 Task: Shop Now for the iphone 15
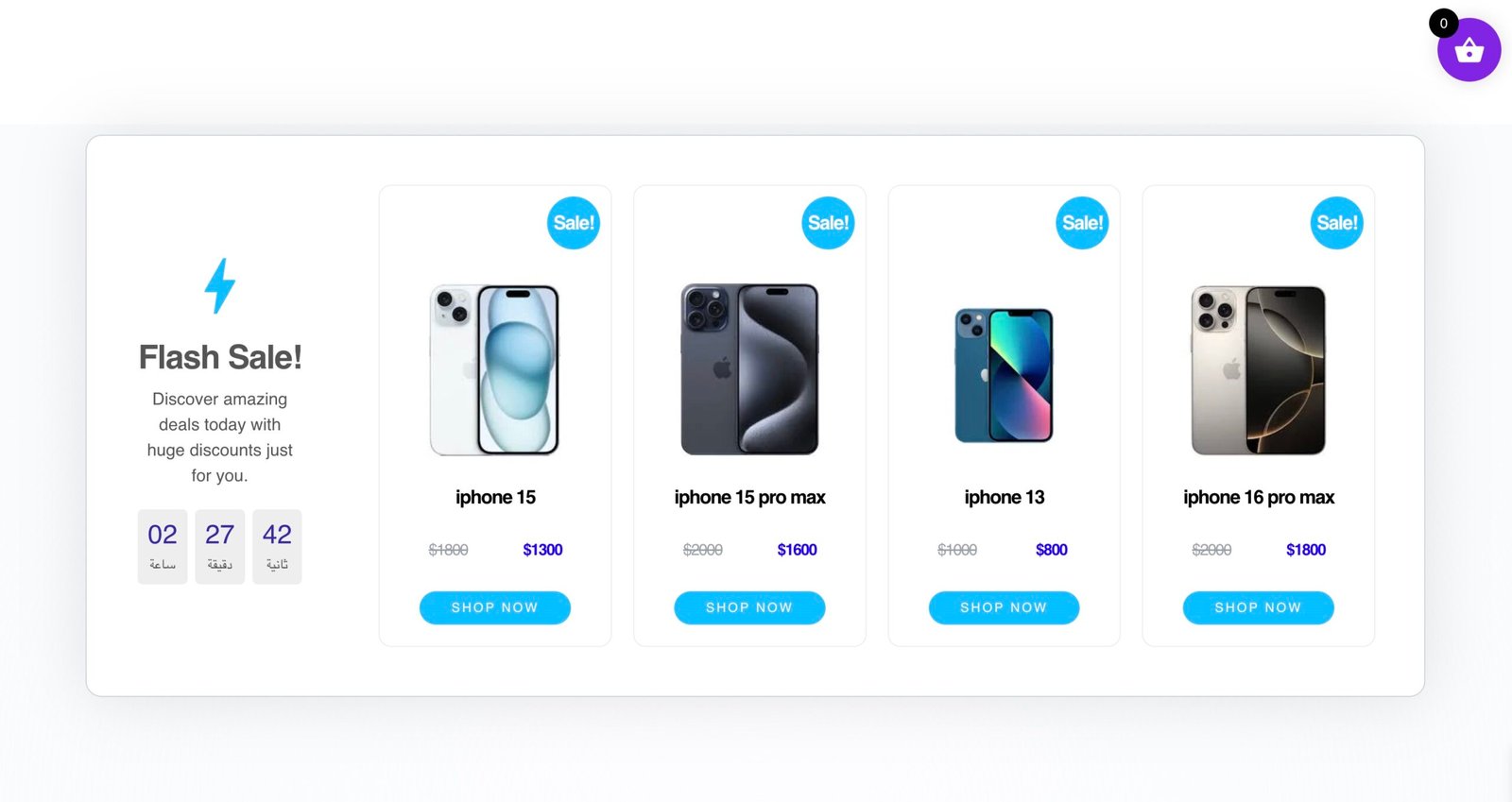(x=495, y=607)
